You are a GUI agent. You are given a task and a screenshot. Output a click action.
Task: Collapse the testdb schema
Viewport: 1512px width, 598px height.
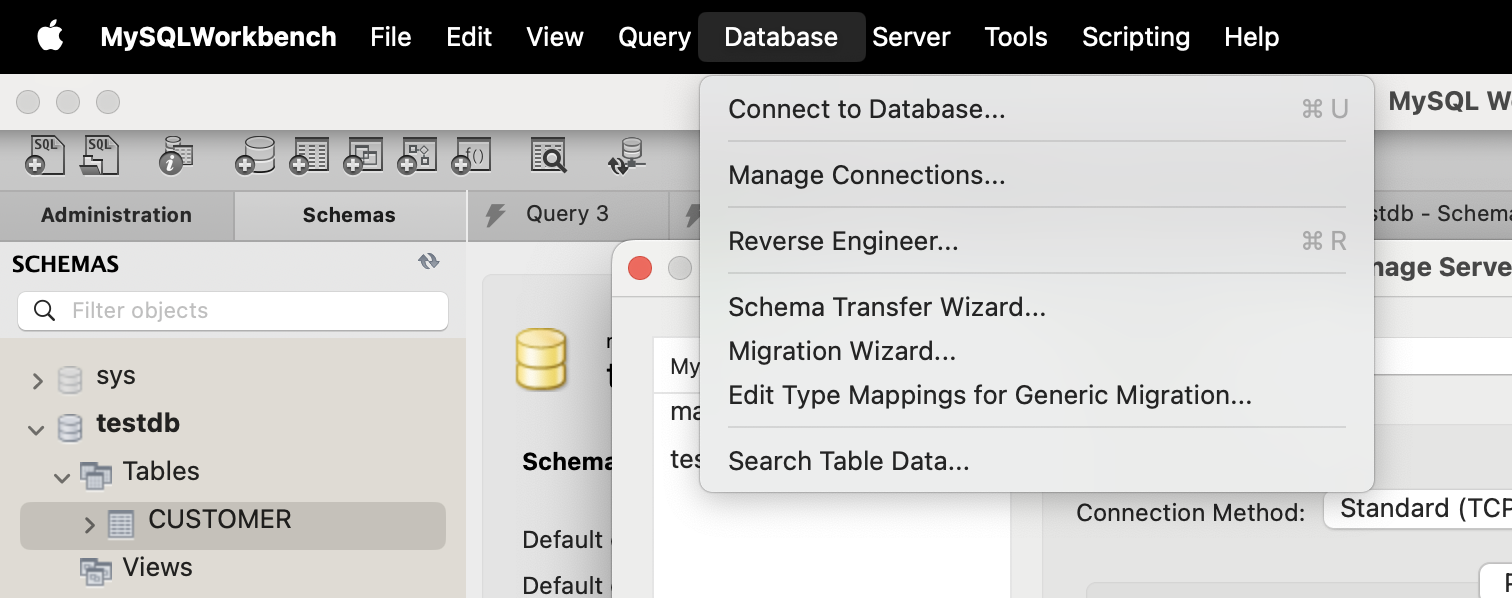37,430
